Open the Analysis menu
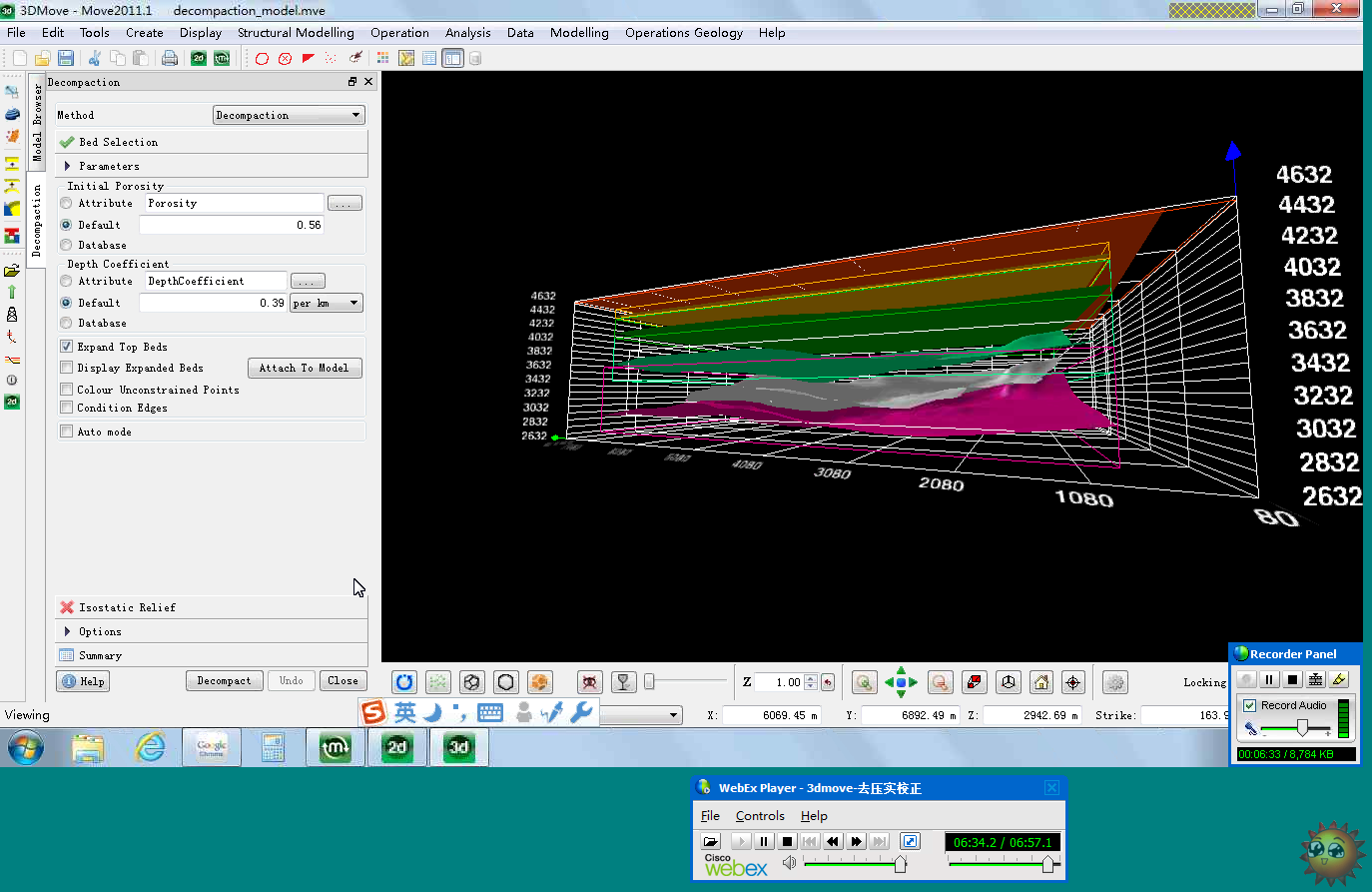 (468, 33)
